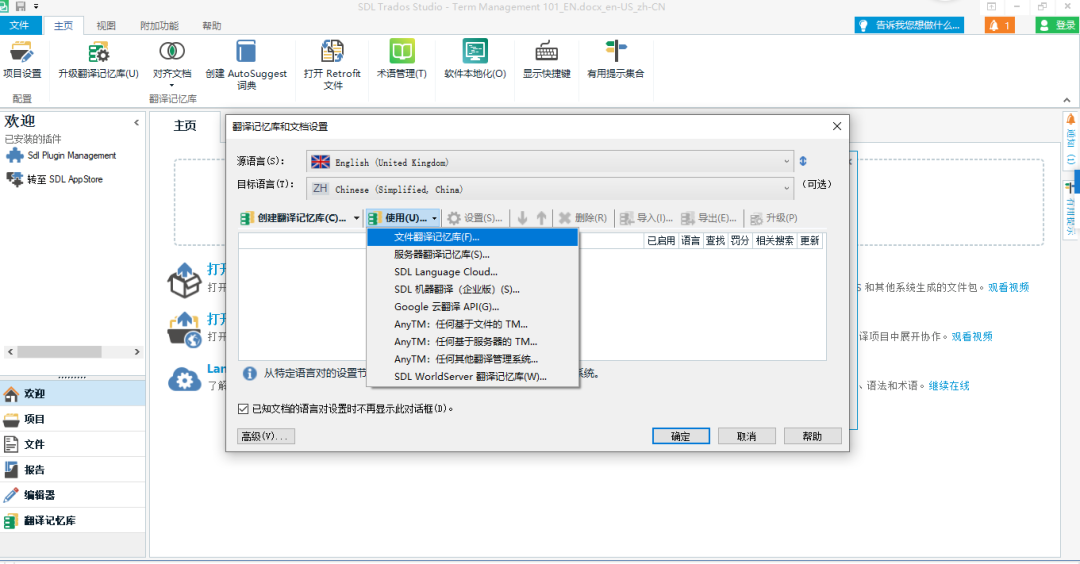Collapse the ribbon with chevron
This screenshot has height=564, width=1080.
1067,100
